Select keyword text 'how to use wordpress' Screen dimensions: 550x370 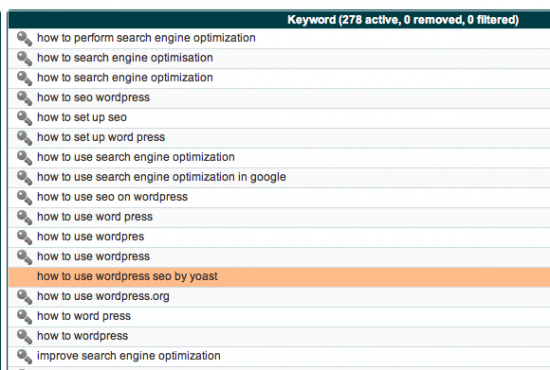pyautogui.click(x=93, y=256)
